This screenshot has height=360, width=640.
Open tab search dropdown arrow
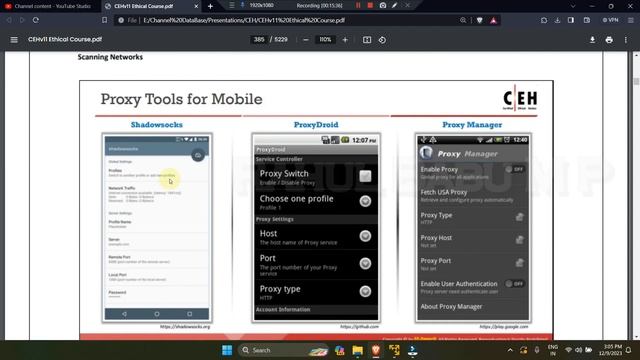(x=573, y=6)
